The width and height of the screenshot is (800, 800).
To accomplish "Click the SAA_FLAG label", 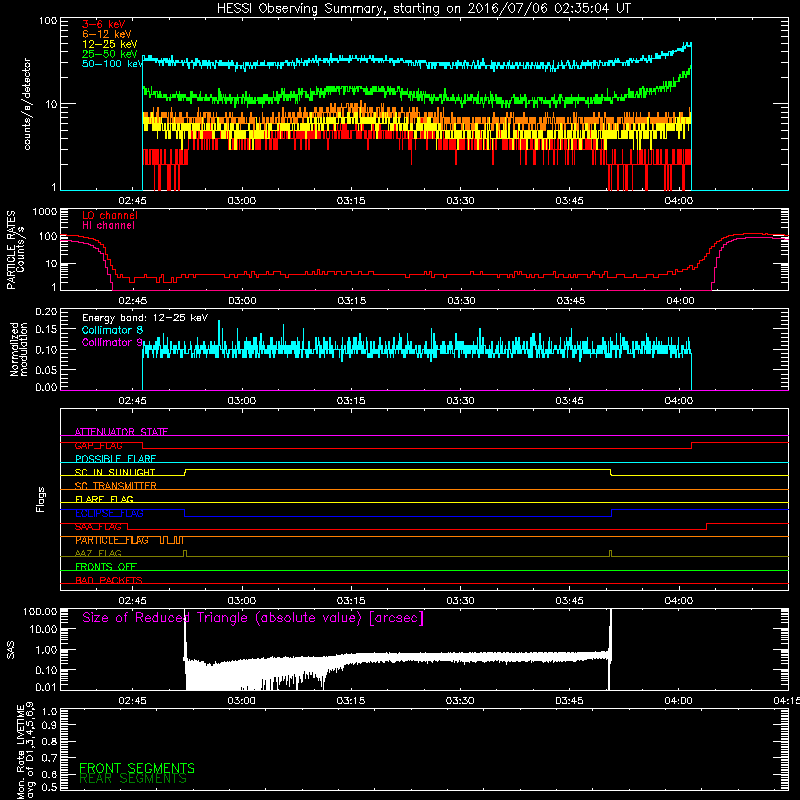I will coord(98,527).
